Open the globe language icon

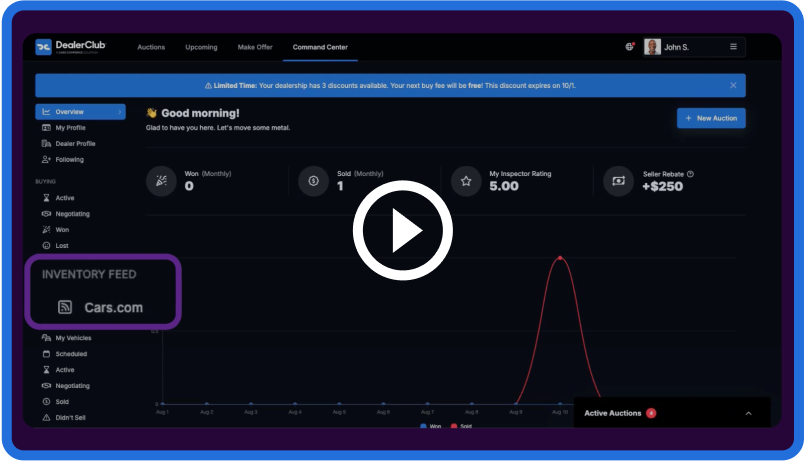click(629, 47)
